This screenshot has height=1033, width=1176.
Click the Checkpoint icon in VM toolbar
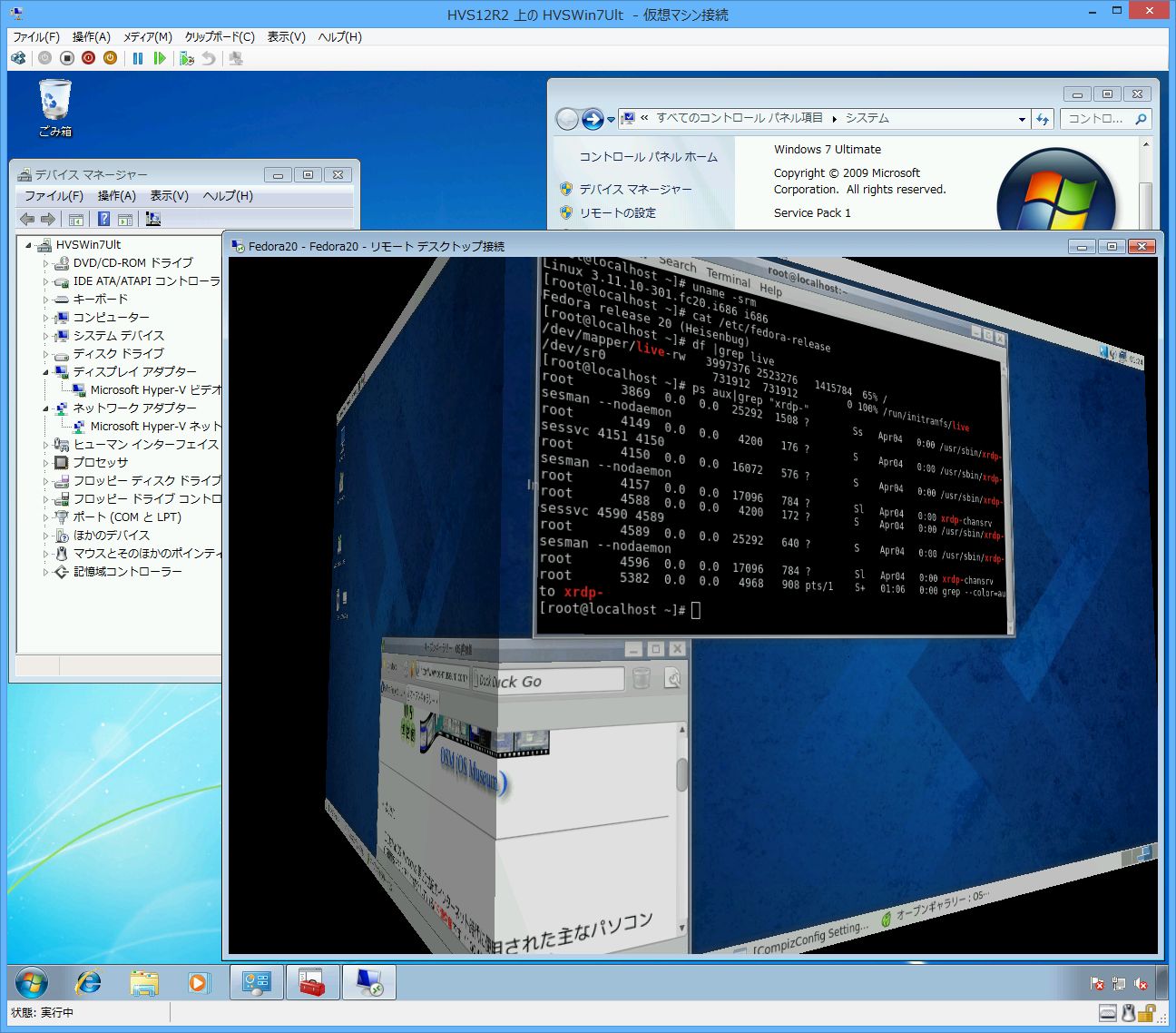(187, 58)
